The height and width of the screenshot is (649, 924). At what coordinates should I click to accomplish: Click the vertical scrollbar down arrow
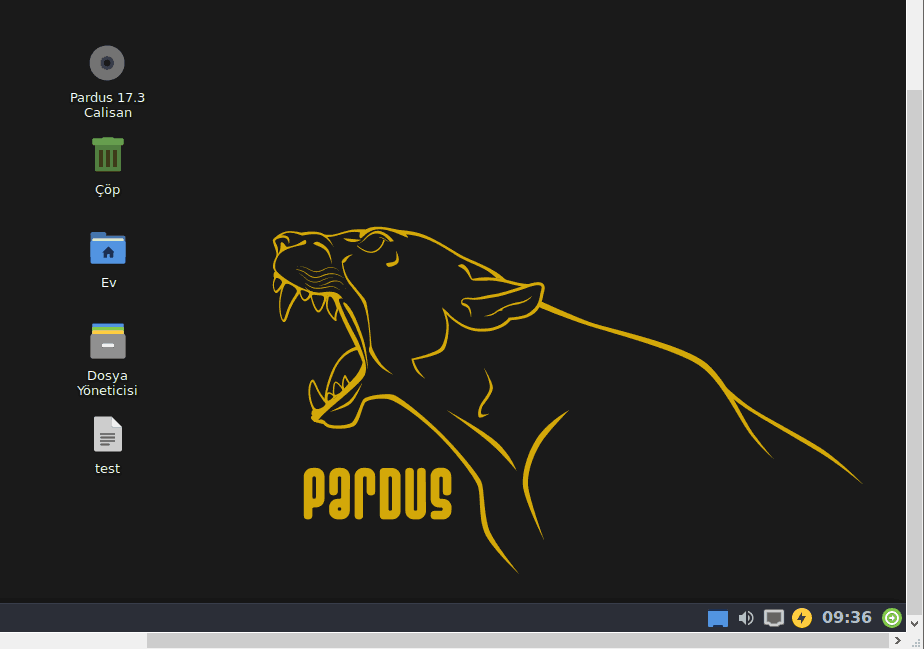click(915, 623)
